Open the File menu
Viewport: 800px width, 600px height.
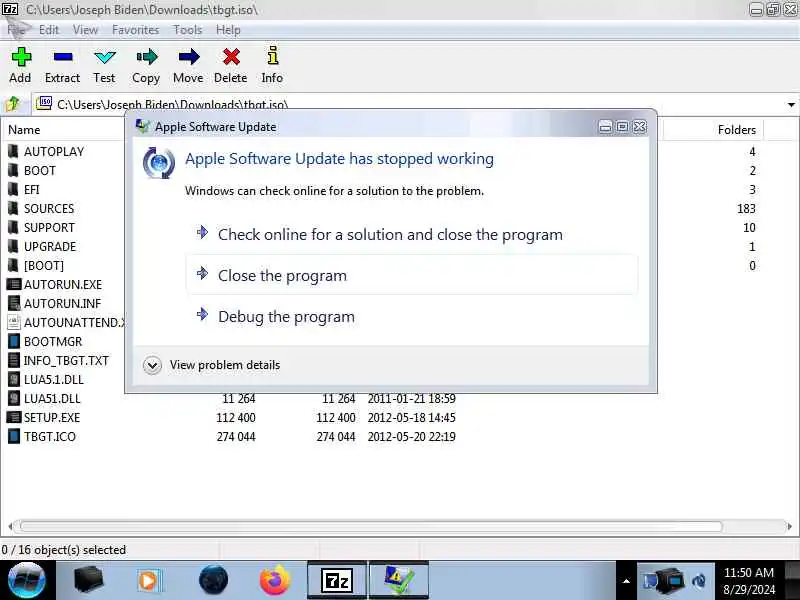(x=16, y=30)
